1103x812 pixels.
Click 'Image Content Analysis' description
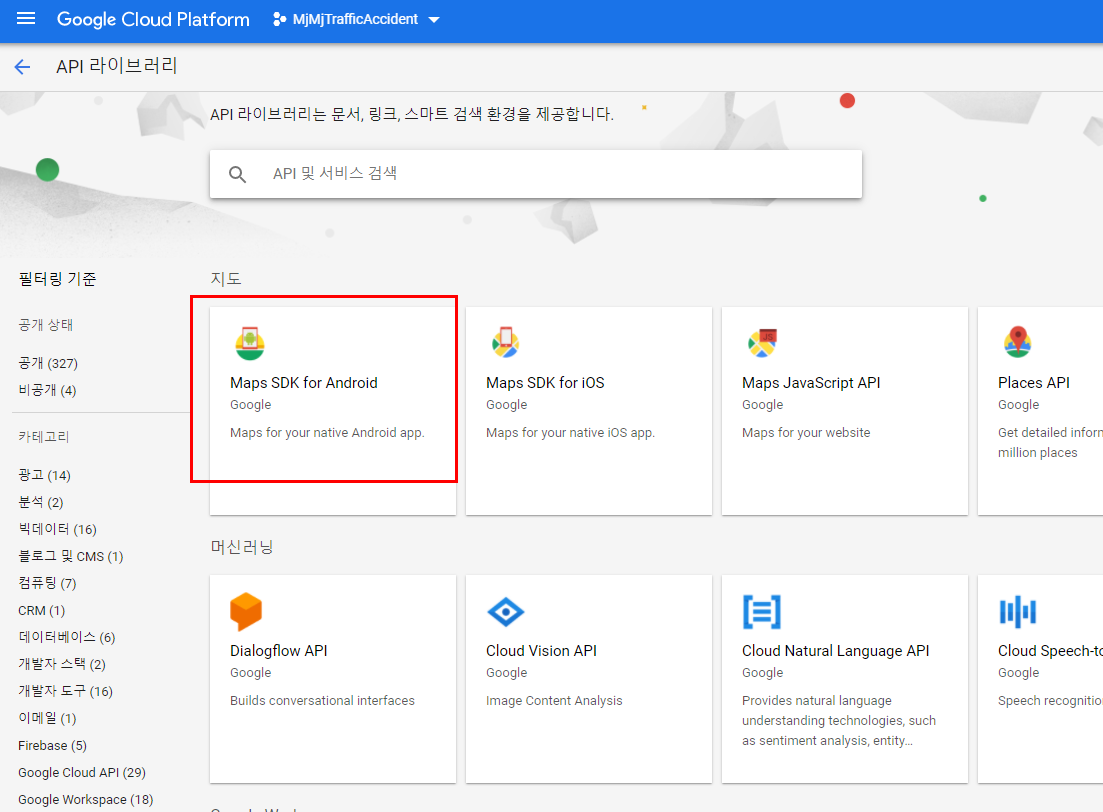pyautogui.click(x=554, y=701)
